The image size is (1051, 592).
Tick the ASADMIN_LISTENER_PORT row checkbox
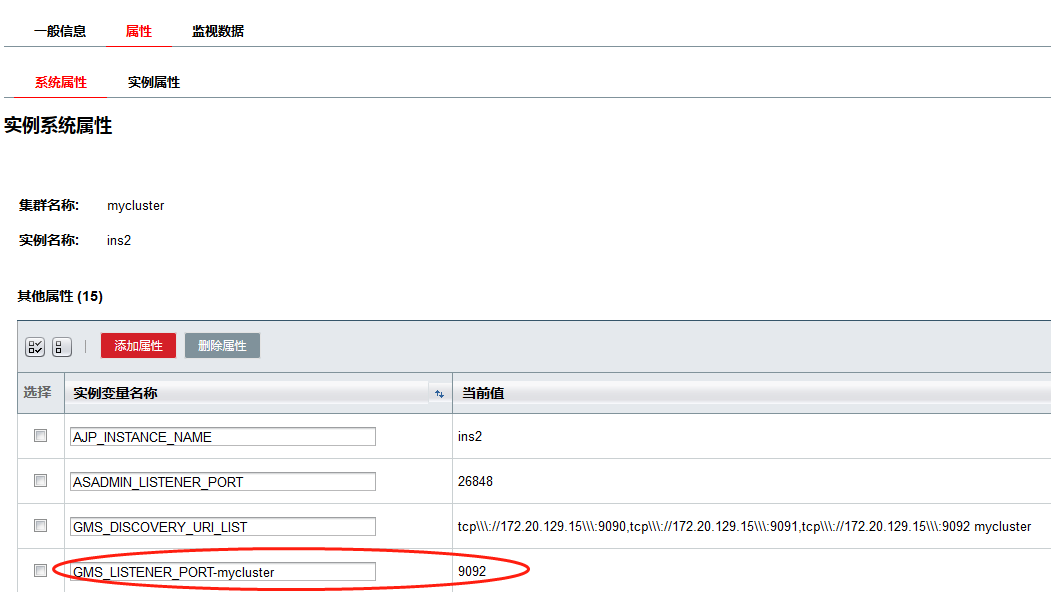tap(41, 481)
